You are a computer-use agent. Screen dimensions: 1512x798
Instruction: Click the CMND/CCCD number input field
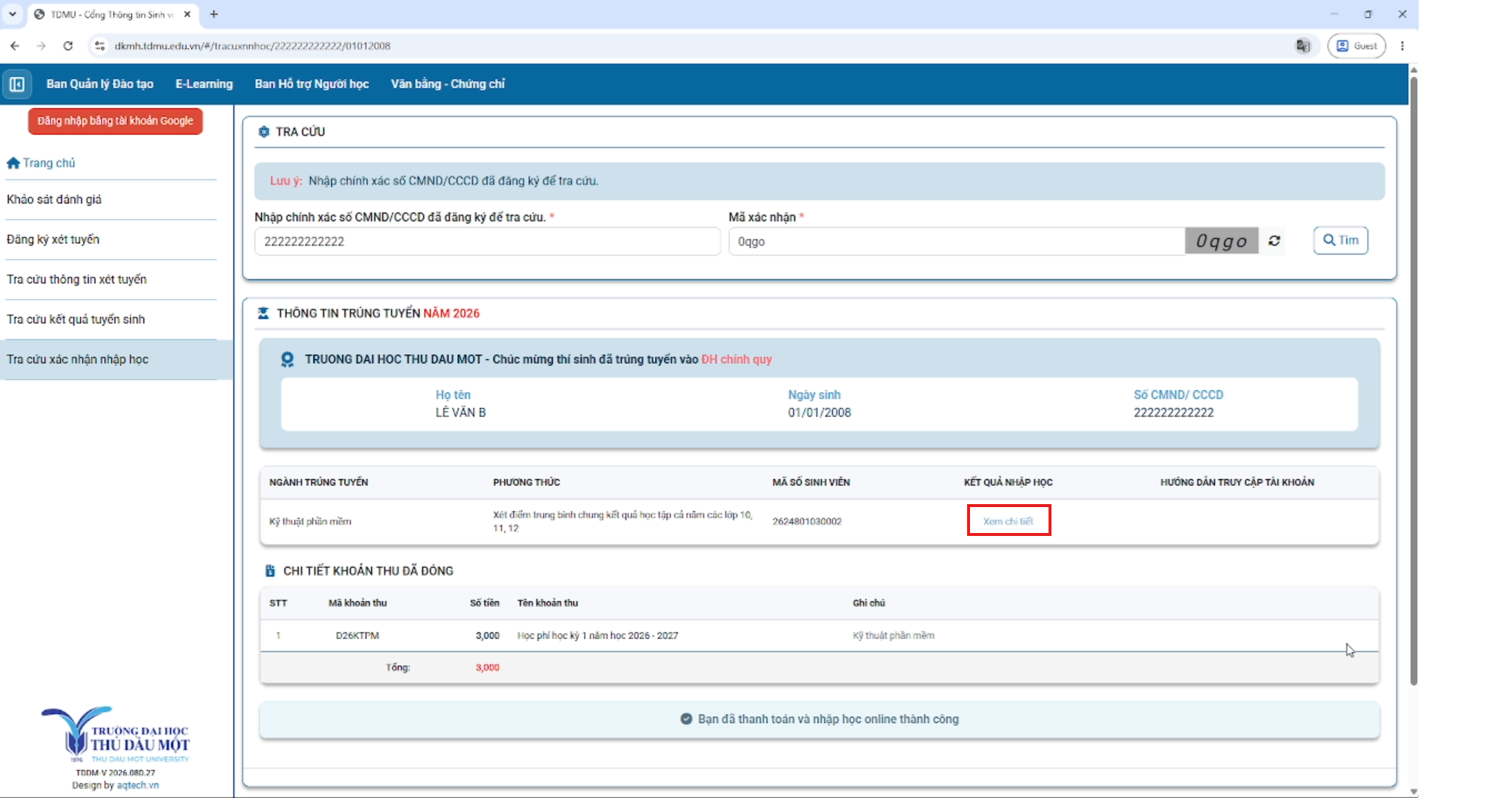[487, 241]
